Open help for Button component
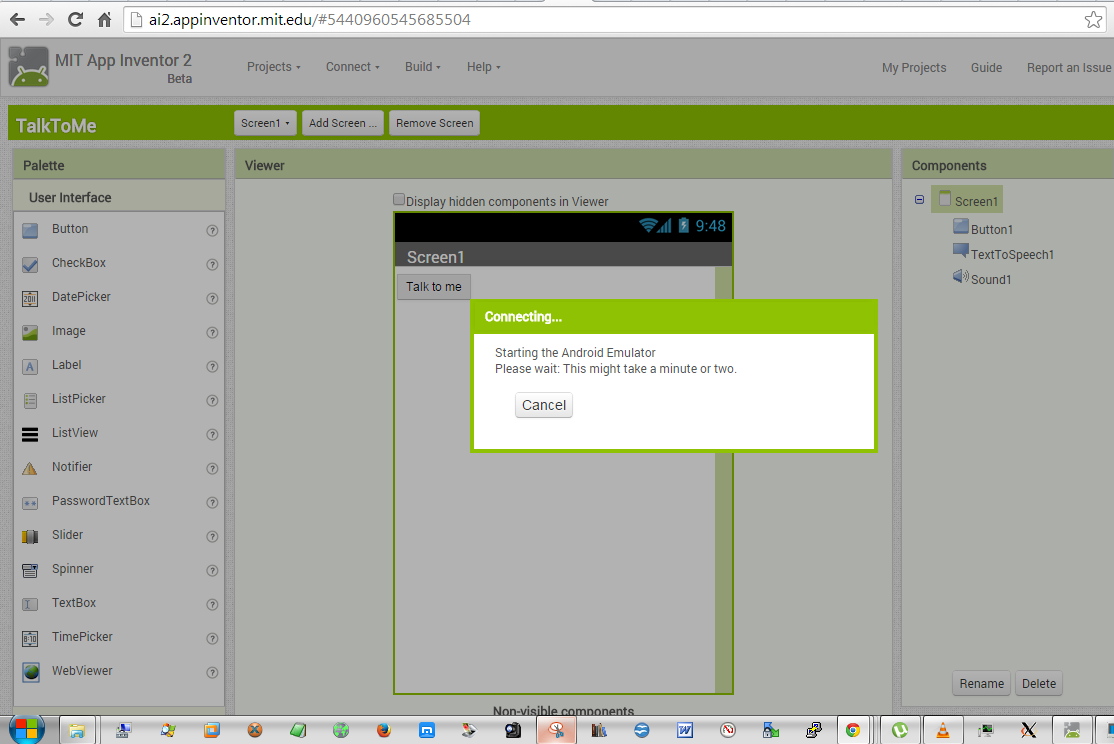Screen dimensions: 1114x744 pyautogui.click(x=212, y=230)
